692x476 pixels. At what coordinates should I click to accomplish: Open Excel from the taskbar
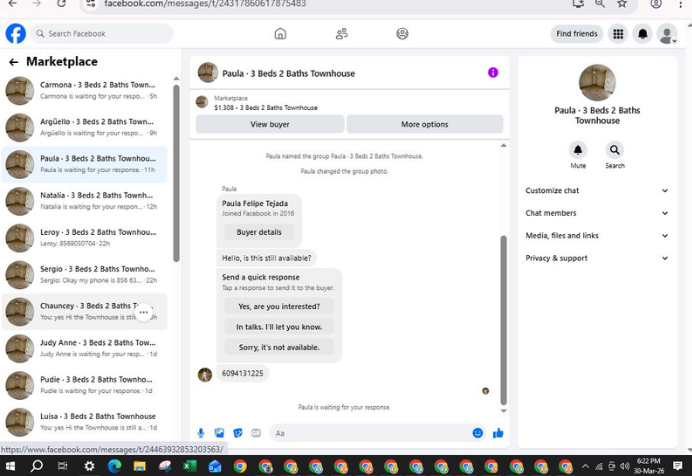point(190,466)
